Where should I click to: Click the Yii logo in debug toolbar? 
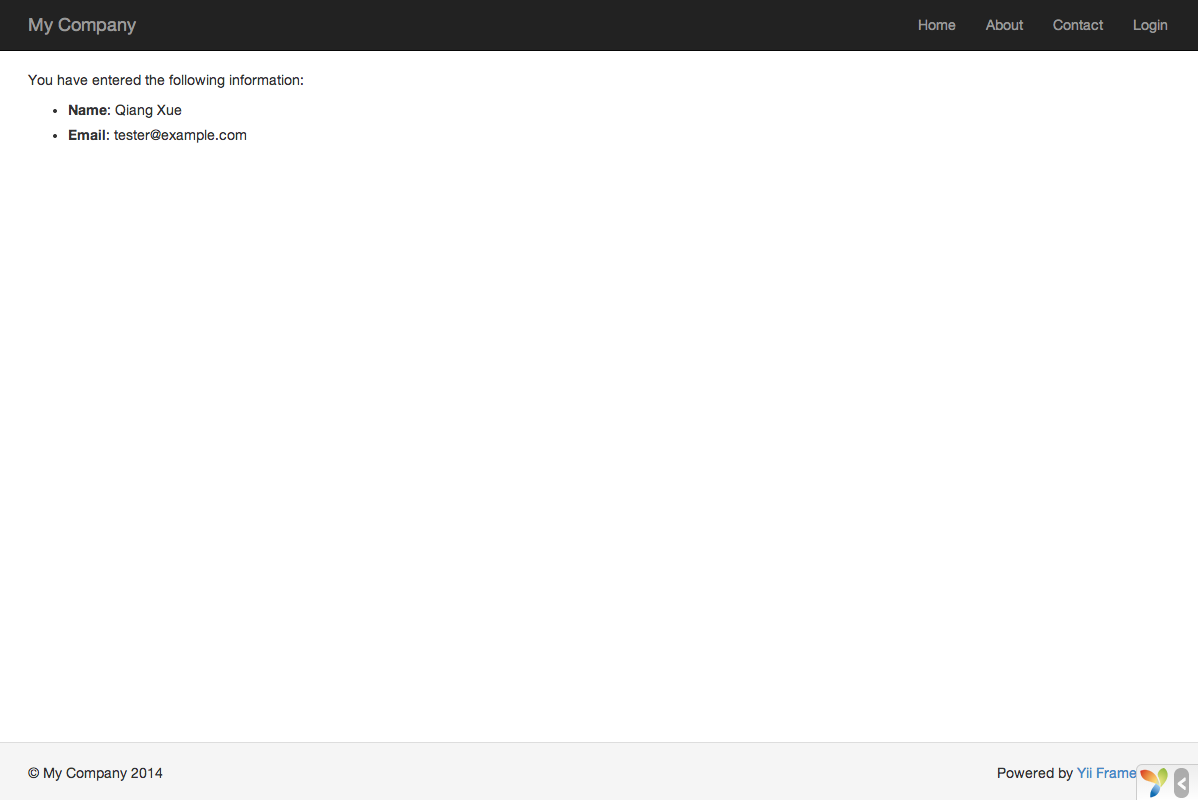(x=1153, y=782)
